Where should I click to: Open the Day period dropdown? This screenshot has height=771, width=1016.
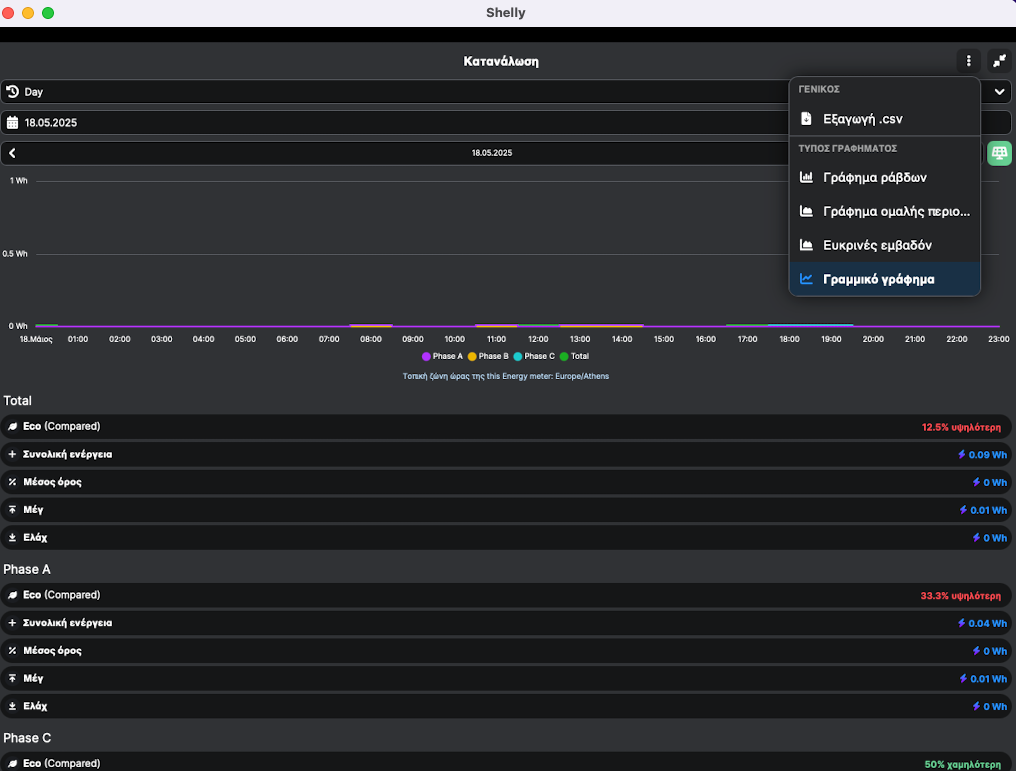(505, 92)
